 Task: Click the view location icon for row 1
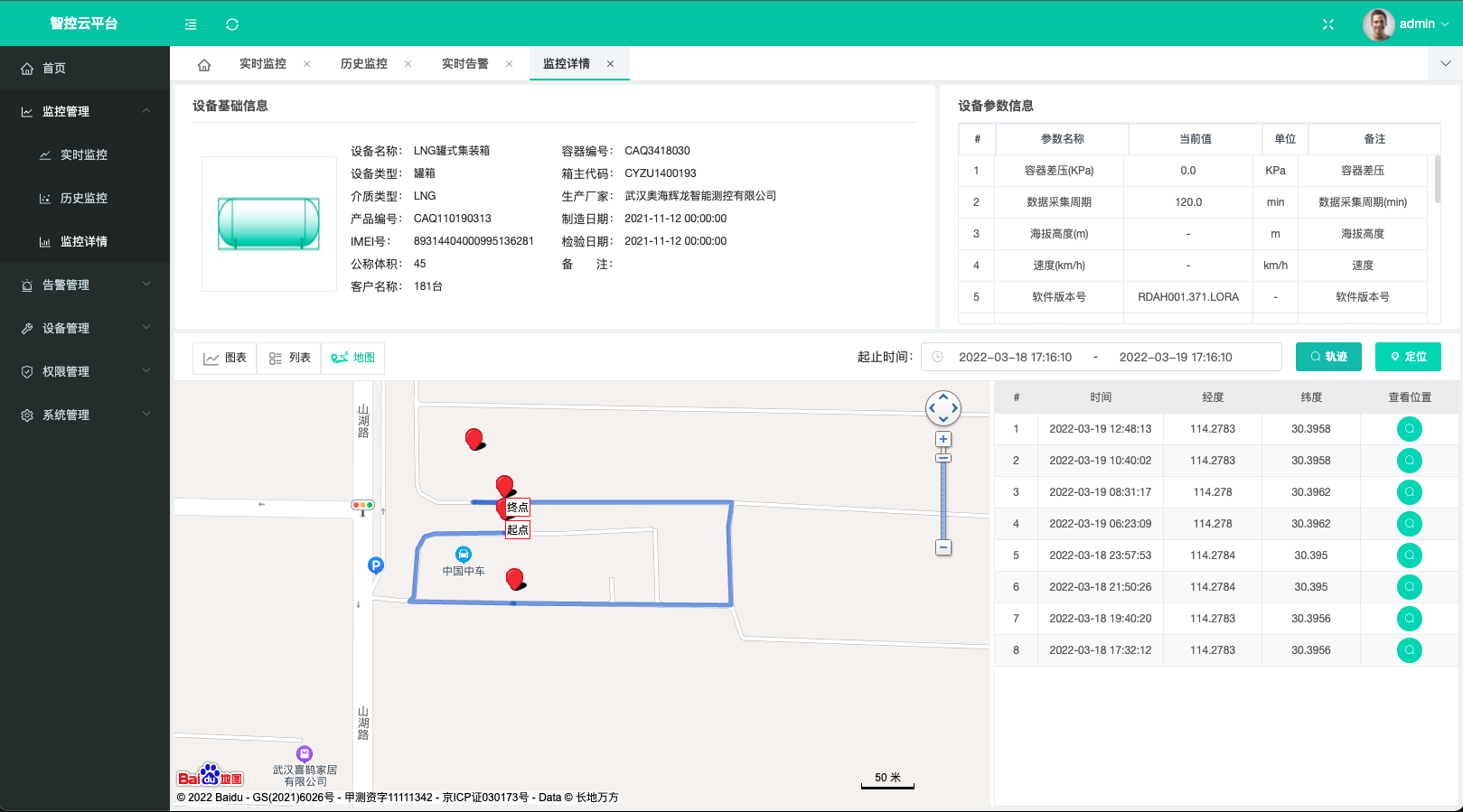1409,429
